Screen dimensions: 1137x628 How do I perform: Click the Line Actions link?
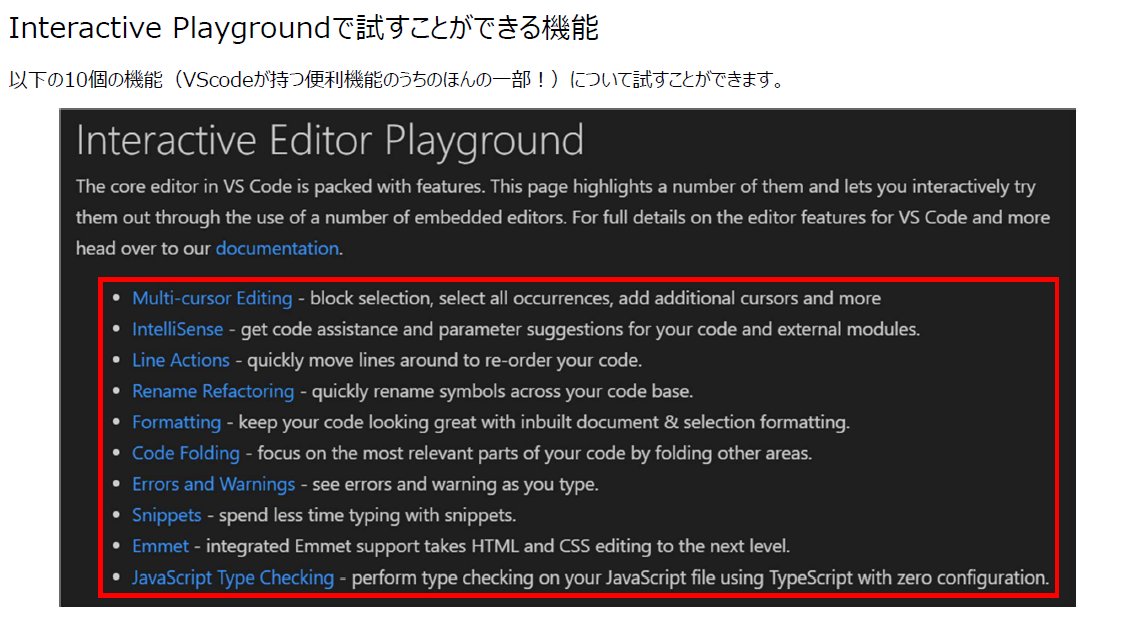181,360
